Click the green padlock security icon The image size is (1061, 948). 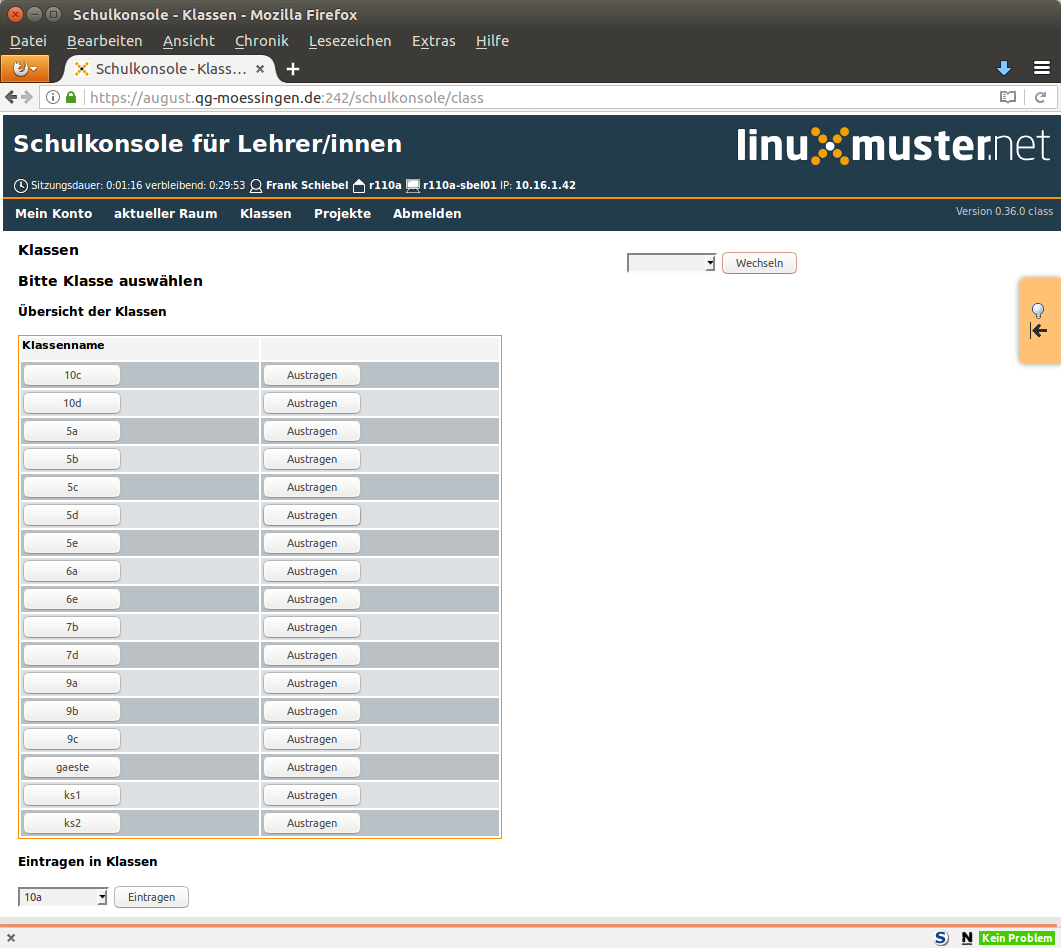(x=71, y=98)
